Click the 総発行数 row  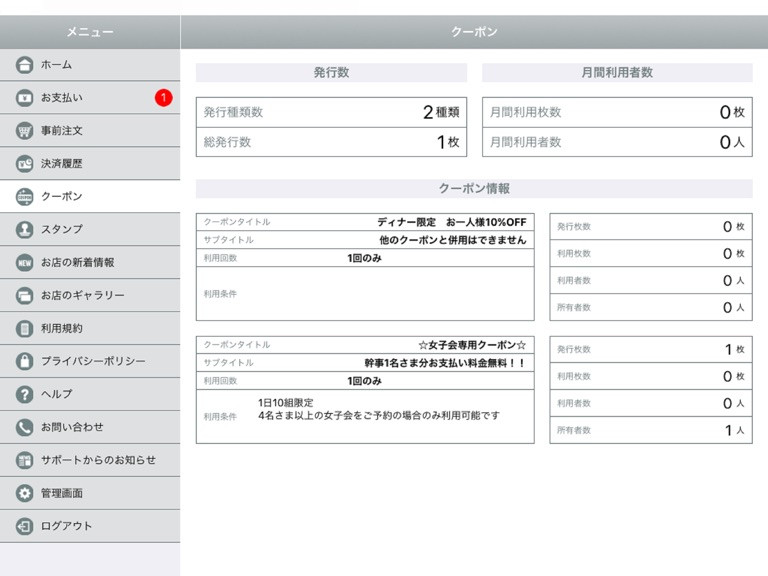pyautogui.click(x=332, y=142)
